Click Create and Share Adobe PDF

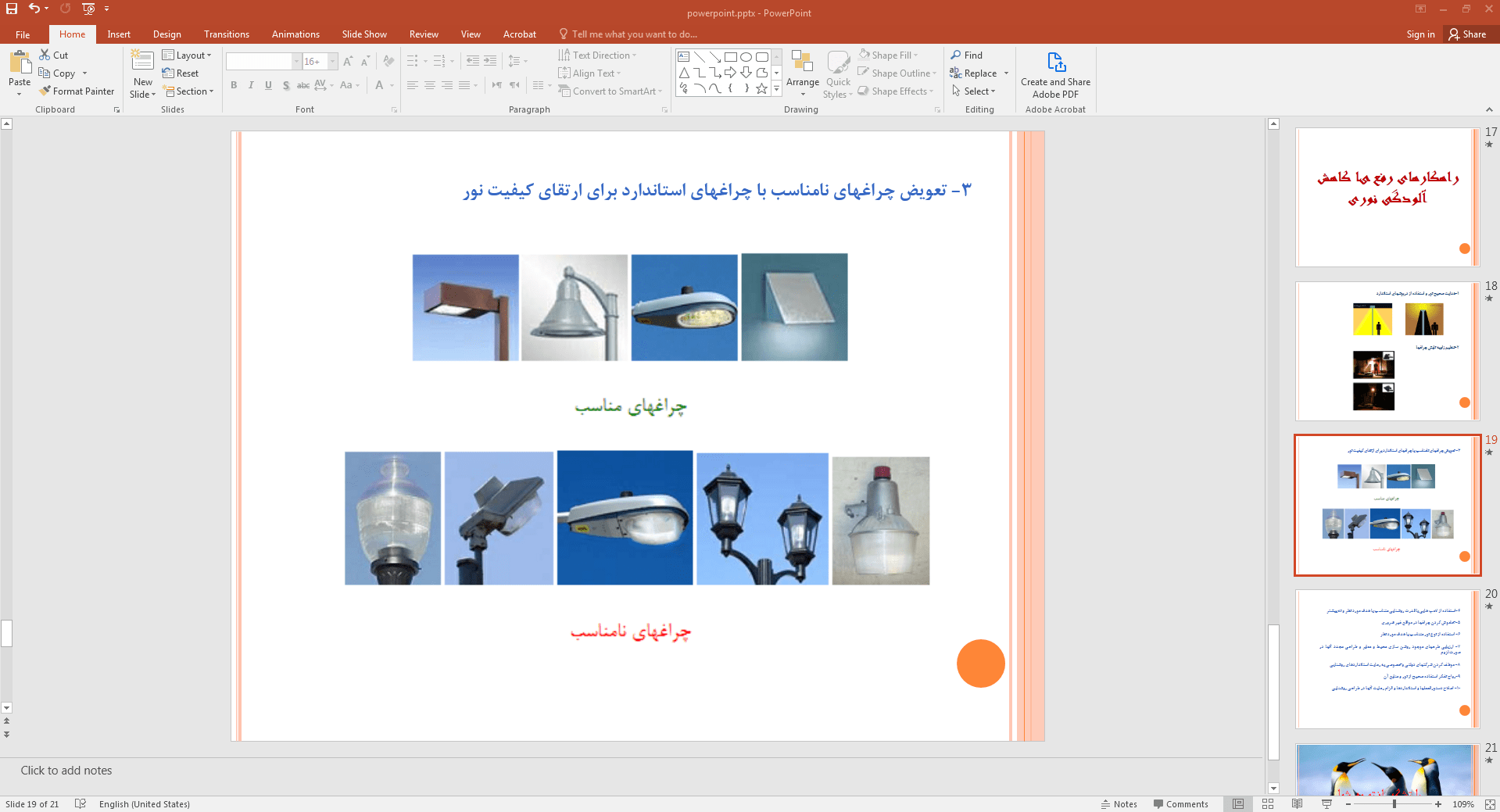[1055, 75]
